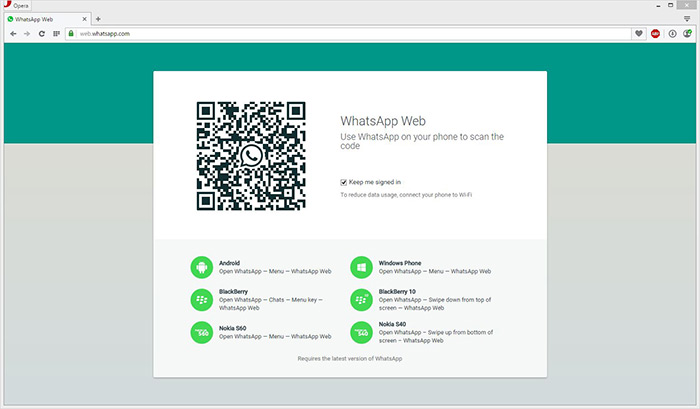Click the Android platform icon
The width and height of the screenshot is (700, 409).
click(x=202, y=267)
